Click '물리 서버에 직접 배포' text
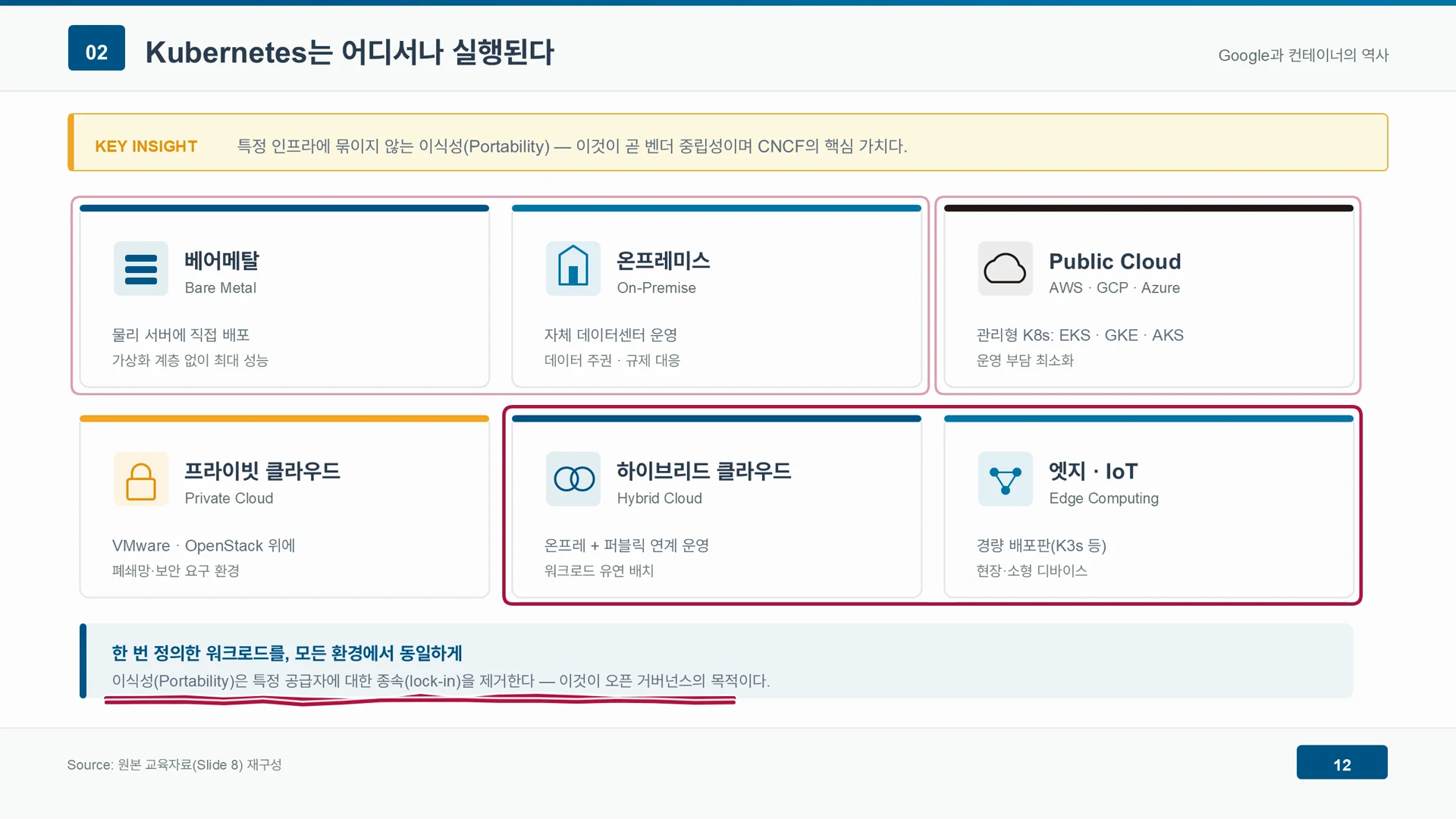 (181, 335)
